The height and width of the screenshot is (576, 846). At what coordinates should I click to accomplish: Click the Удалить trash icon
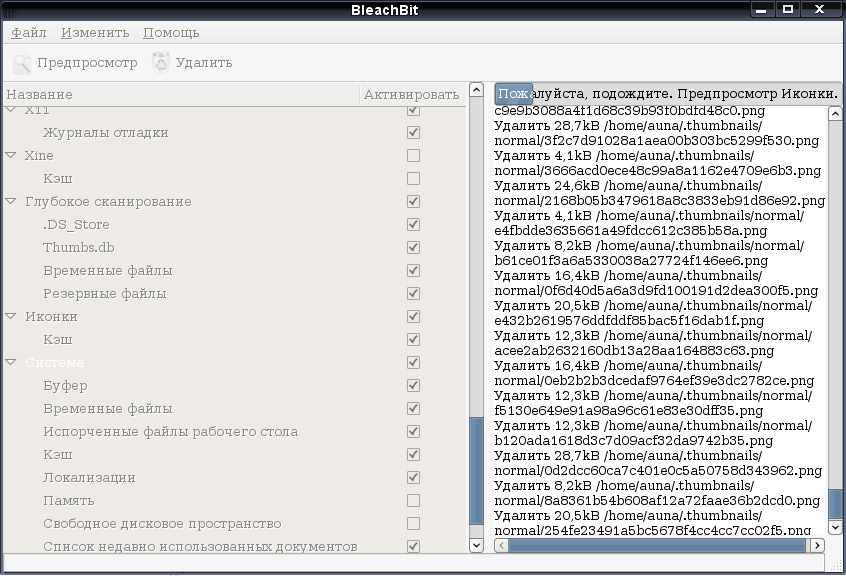coord(160,63)
